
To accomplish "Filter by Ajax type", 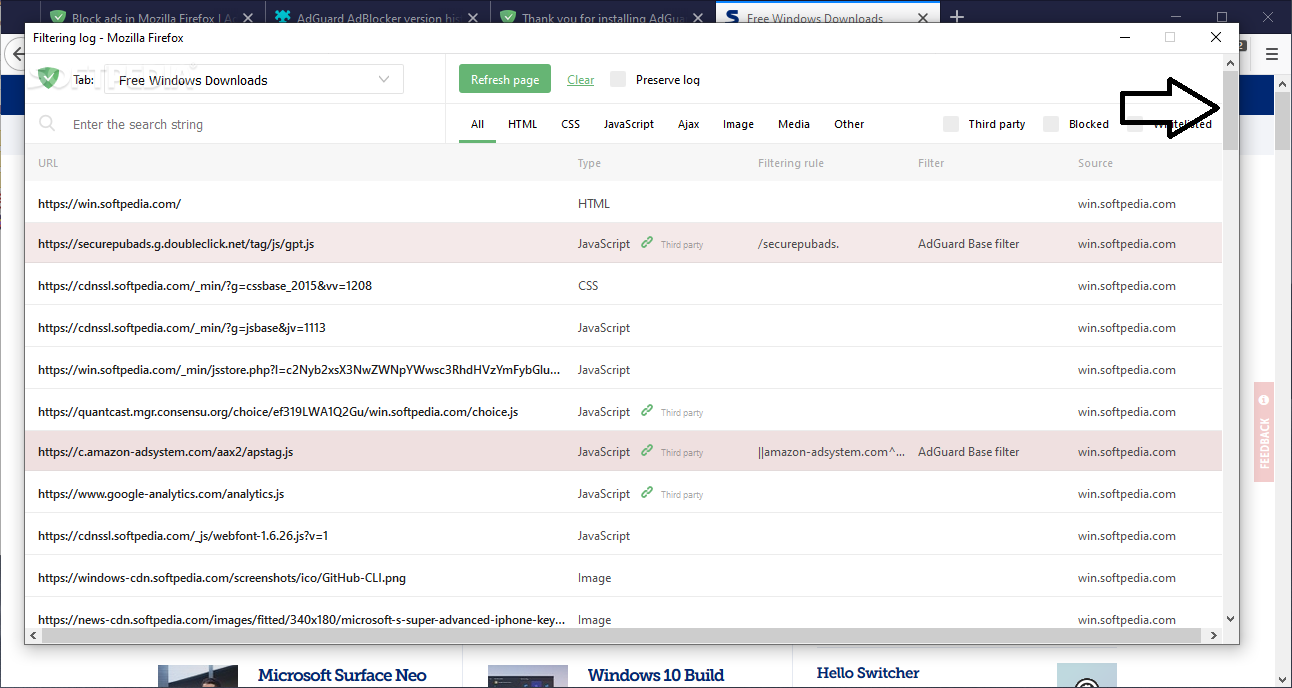I will pos(688,124).
